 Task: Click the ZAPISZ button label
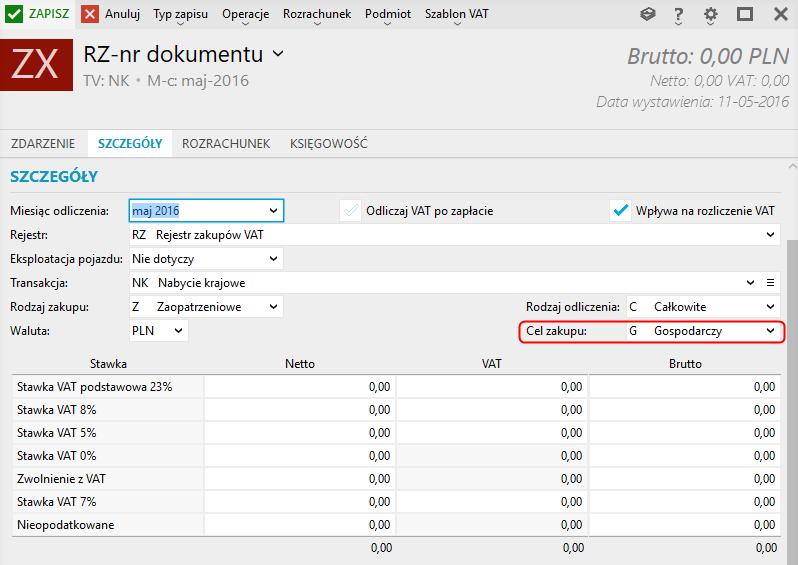[x=49, y=14]
